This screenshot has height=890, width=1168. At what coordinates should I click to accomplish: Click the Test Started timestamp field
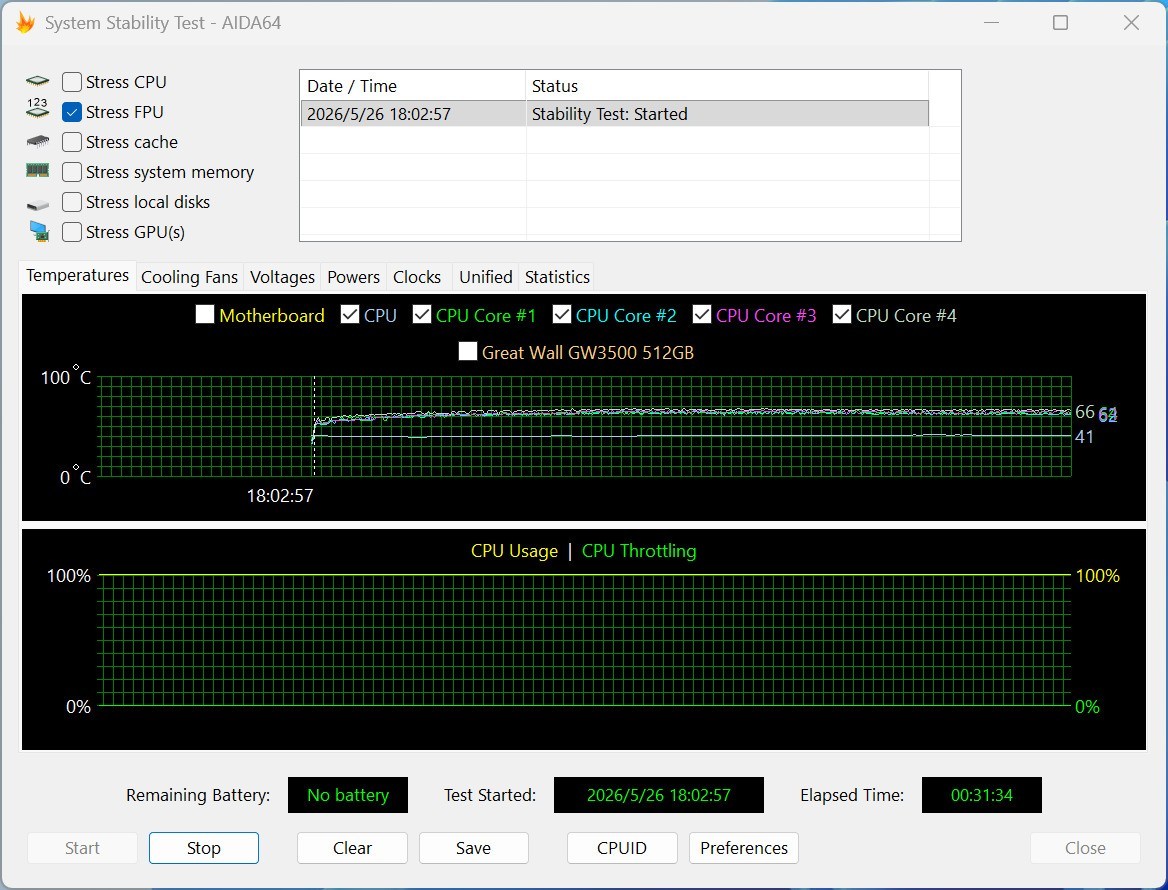[658, 795]
